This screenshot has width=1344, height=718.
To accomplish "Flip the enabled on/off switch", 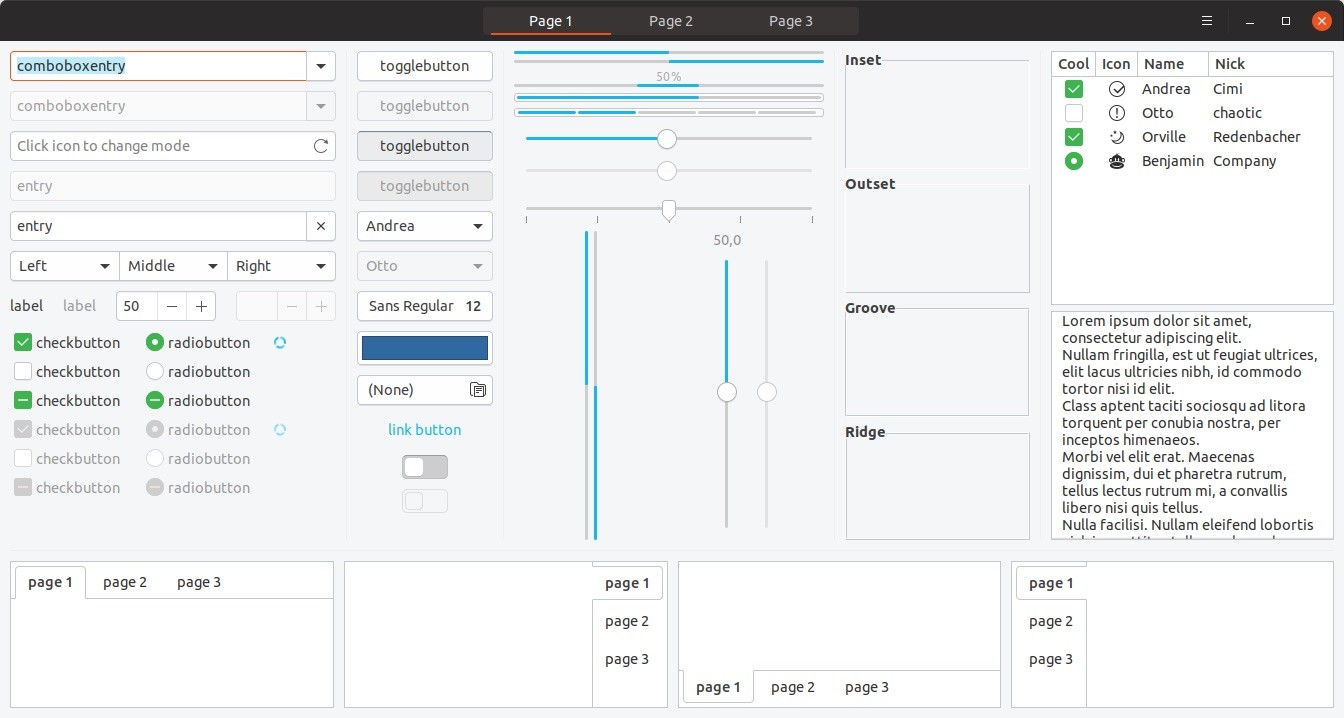I will pos(425,467).
